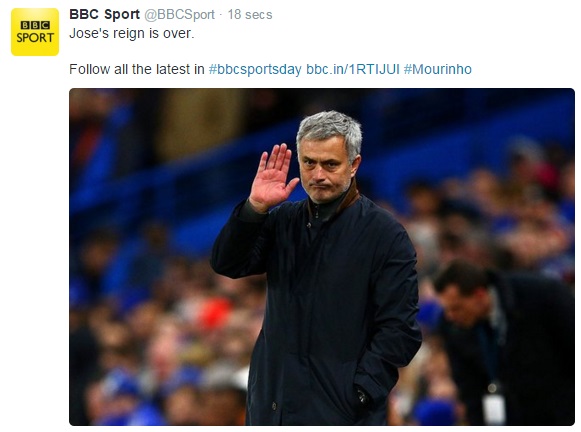Visit the @BBCSport handle profile
The width and height of the screenshot is (581, 432).
click(x=179, y=15)
